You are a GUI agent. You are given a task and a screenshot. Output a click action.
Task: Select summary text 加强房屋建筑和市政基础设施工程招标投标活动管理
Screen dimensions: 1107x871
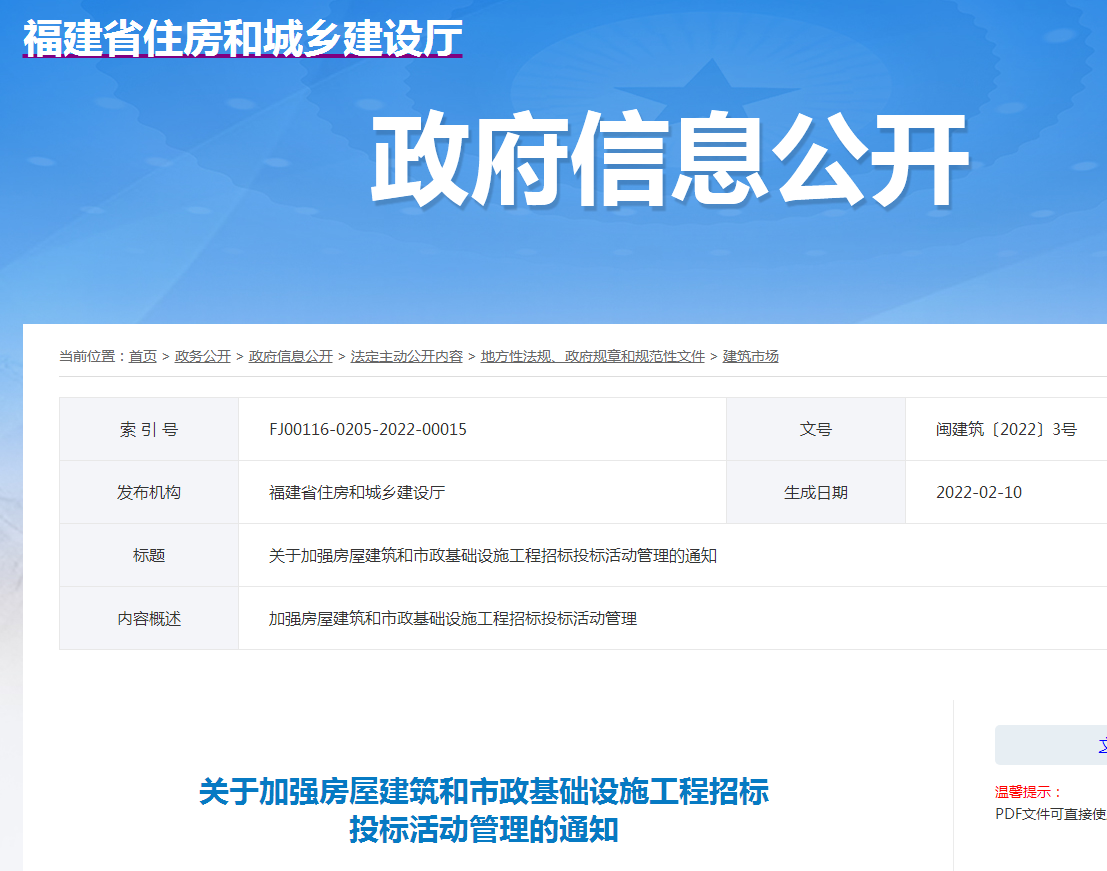point(453,619)
